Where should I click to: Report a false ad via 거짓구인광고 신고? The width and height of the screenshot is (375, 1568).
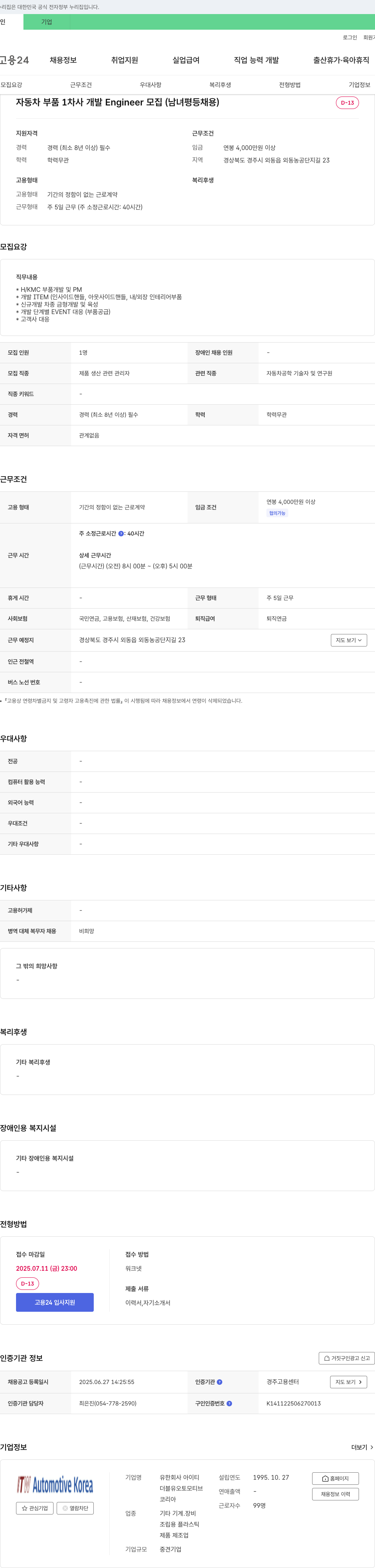[346, 1358]
